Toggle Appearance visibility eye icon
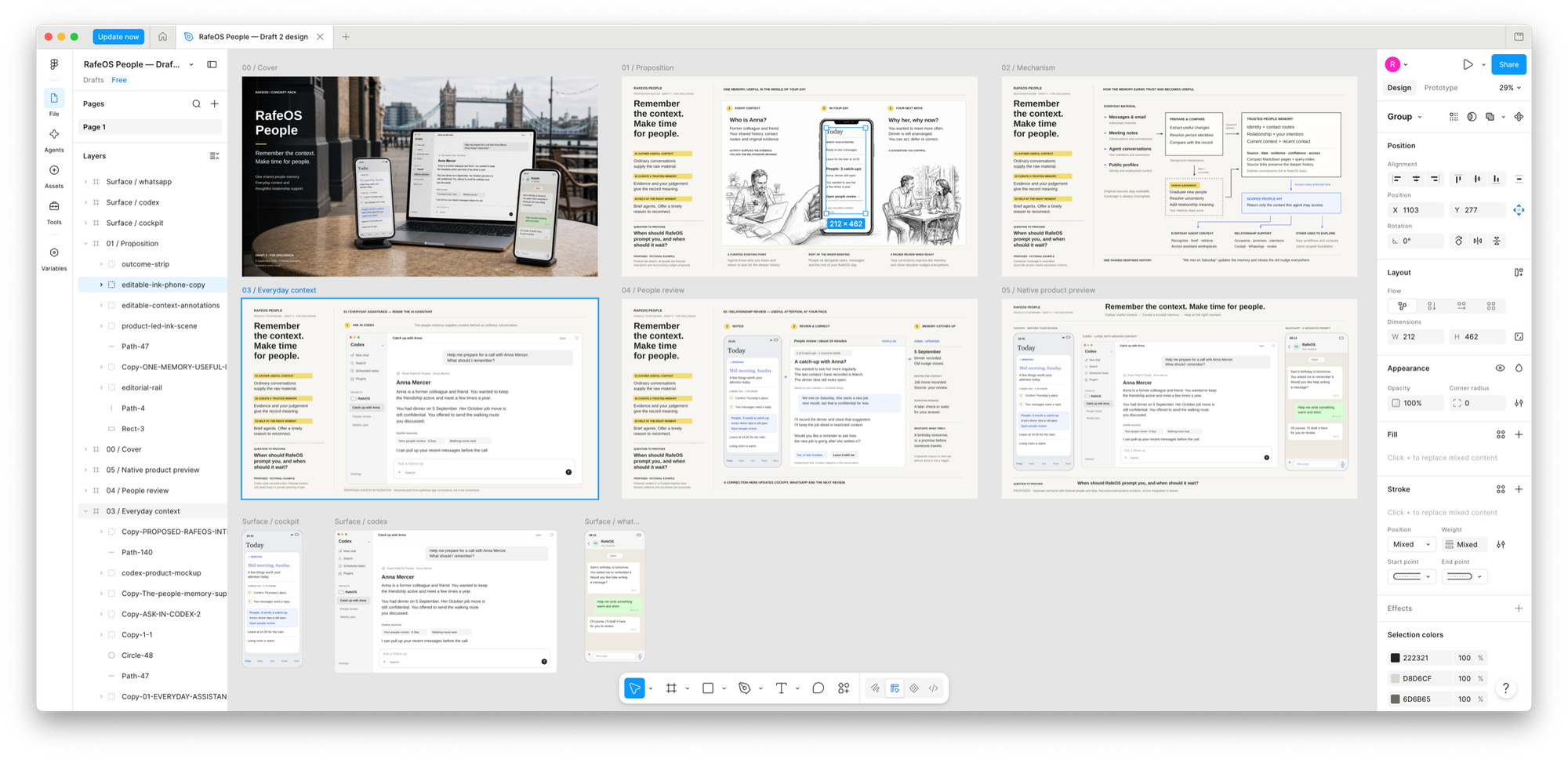The height and width of the screenshot is (759, 1568). tap(1500, 369)
